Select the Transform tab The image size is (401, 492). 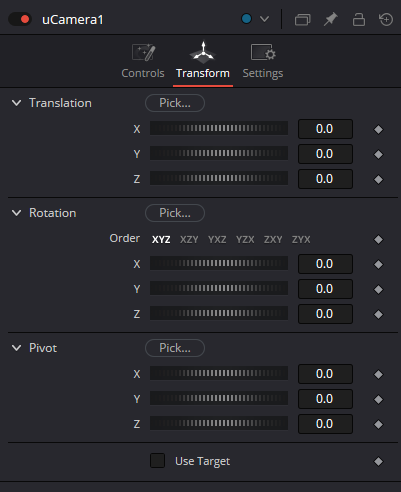(203, 62)
